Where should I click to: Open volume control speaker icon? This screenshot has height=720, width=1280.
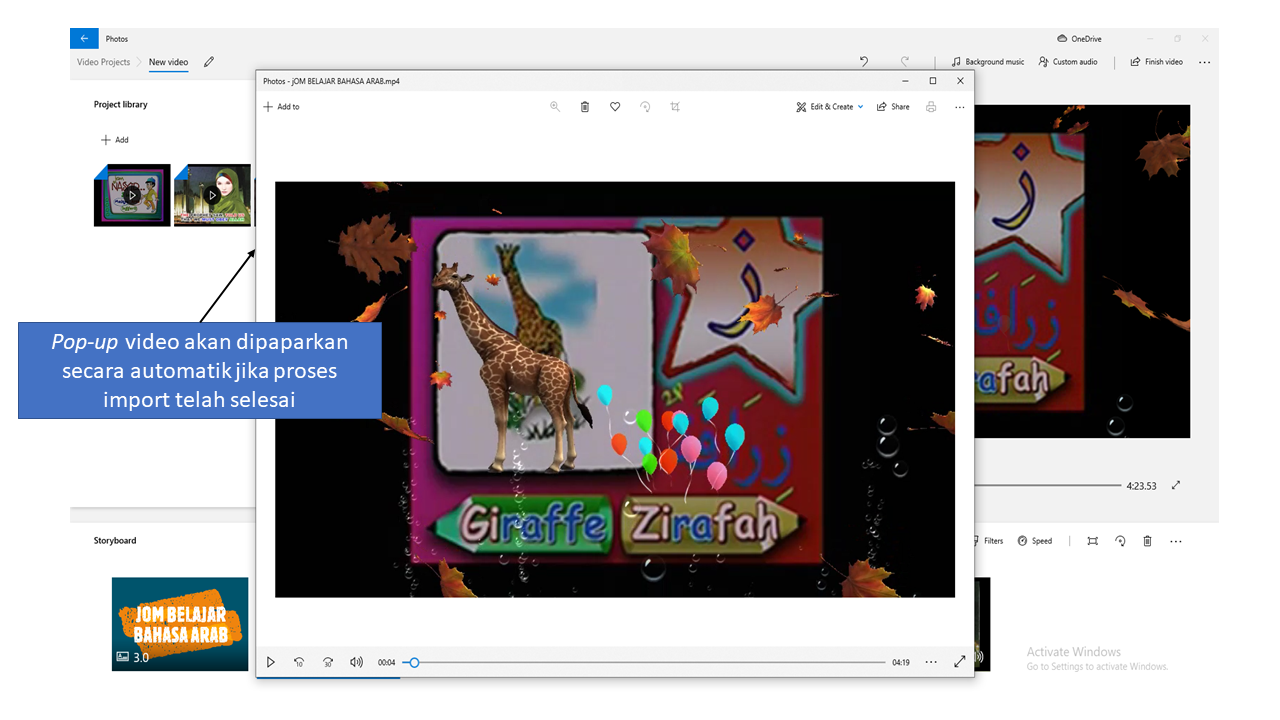[x=356, y=662]
